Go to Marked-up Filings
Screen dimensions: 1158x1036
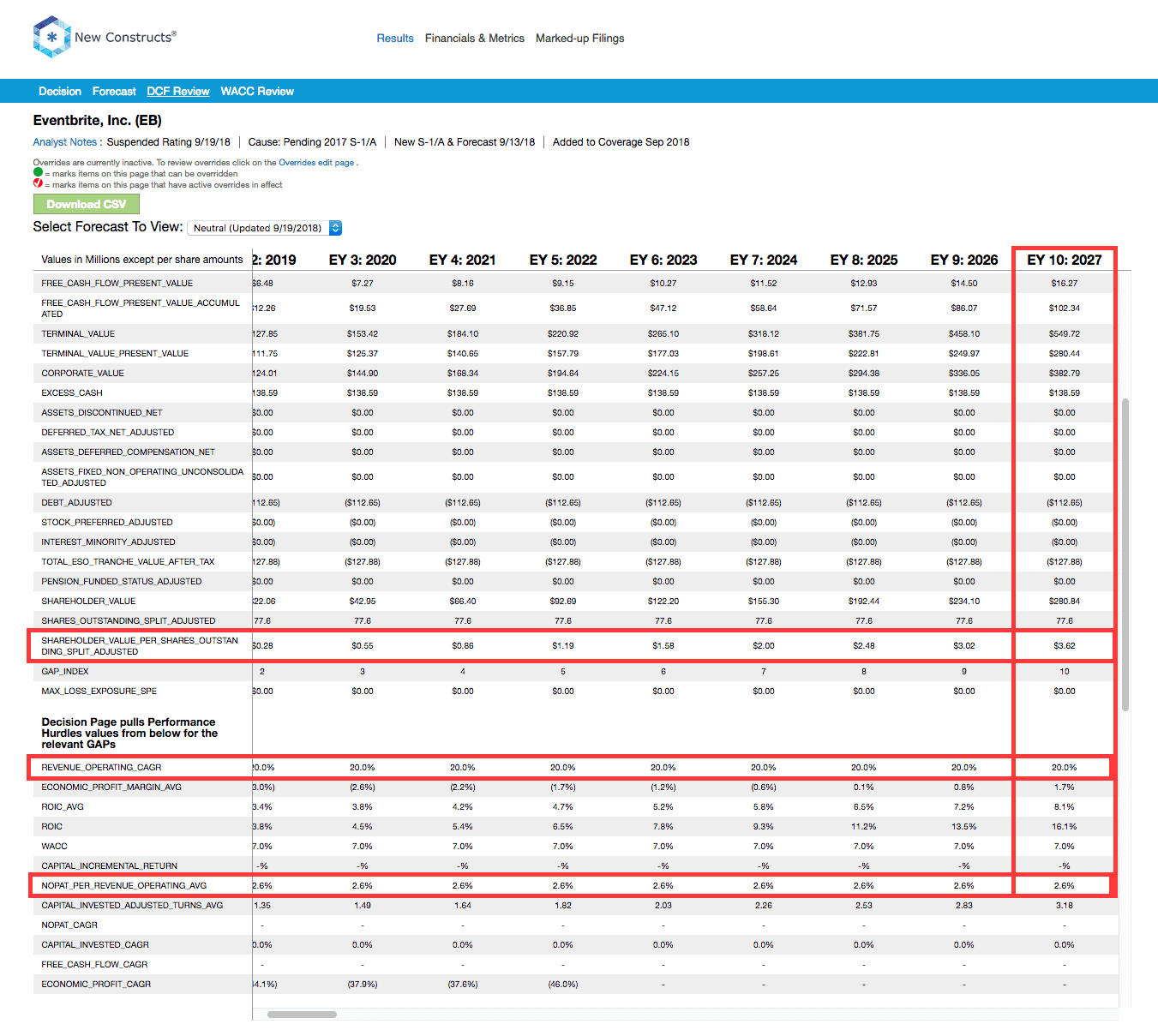(580, 39)
